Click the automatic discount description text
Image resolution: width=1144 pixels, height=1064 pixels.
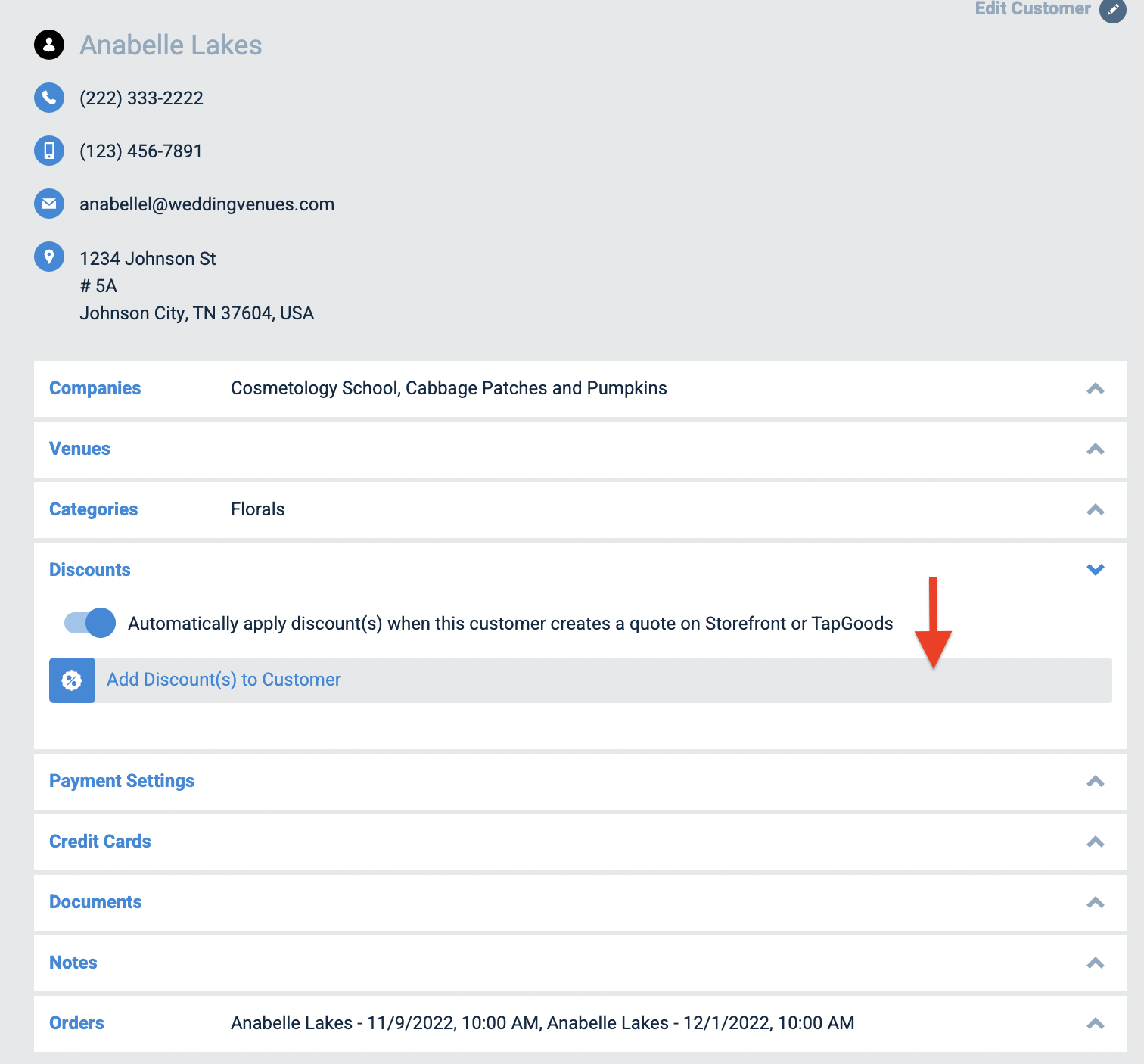tap(511, 624)
